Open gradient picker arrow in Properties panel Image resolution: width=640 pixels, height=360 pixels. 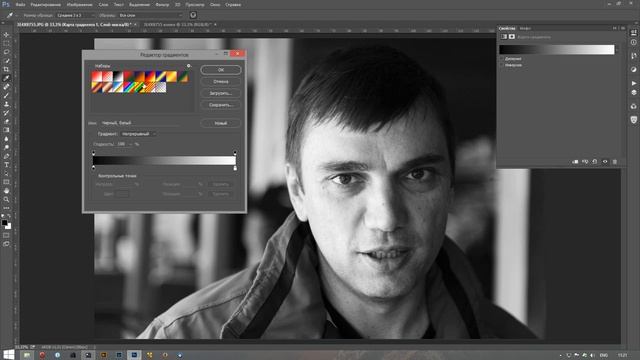tap(617, 49)
